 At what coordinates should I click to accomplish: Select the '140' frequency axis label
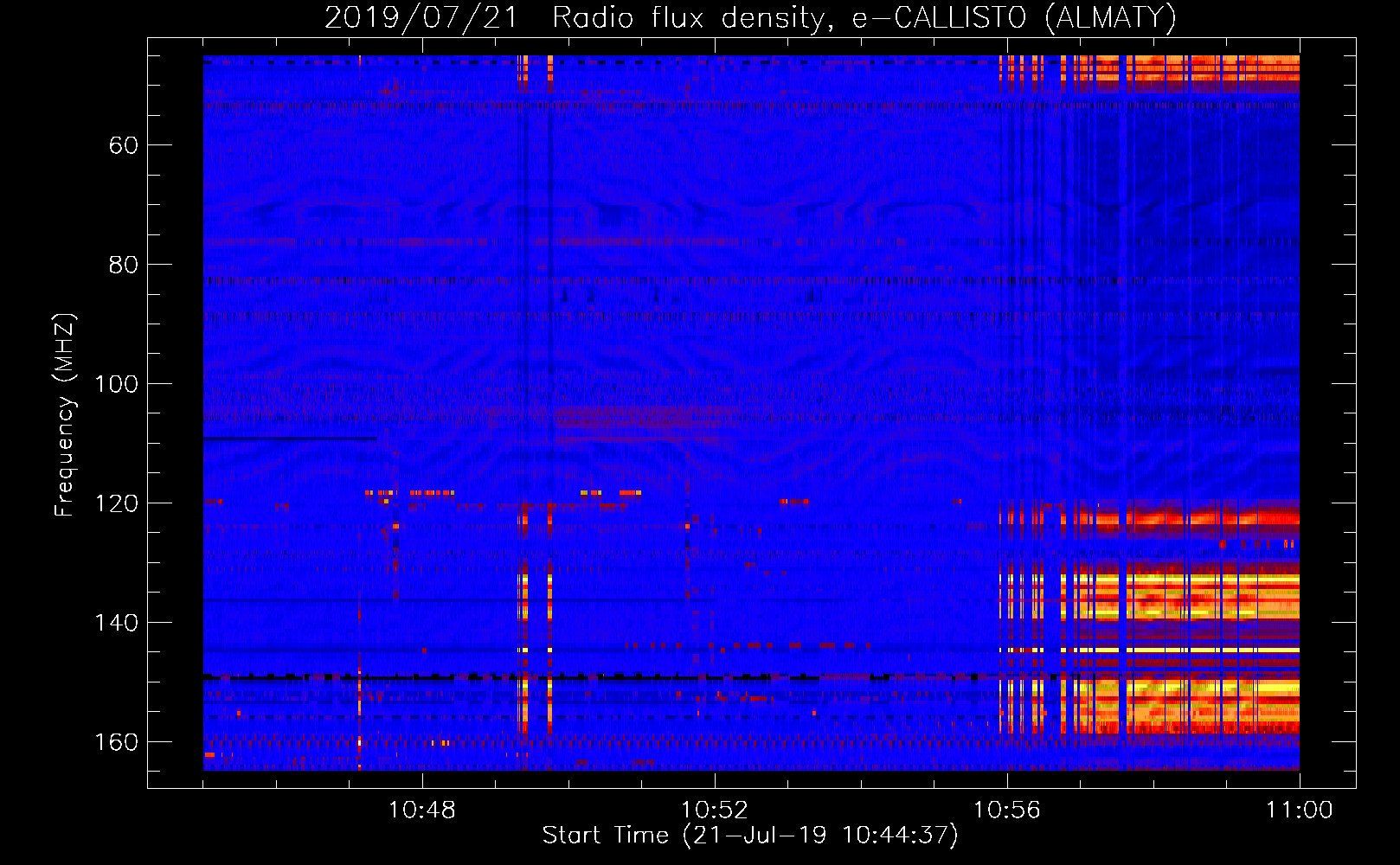pos(116,623)
